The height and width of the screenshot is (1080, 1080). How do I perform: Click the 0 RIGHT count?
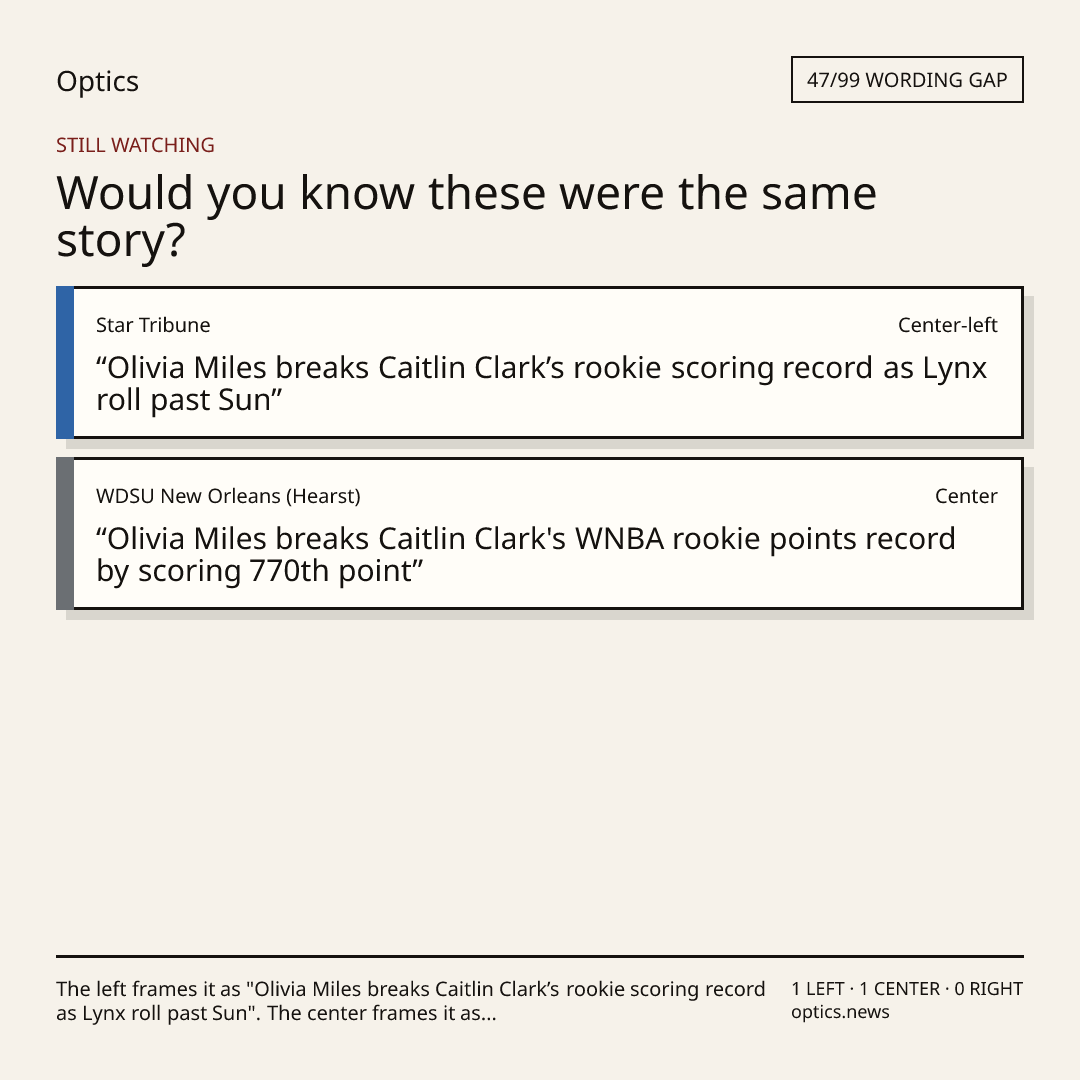tap(988, 989)
